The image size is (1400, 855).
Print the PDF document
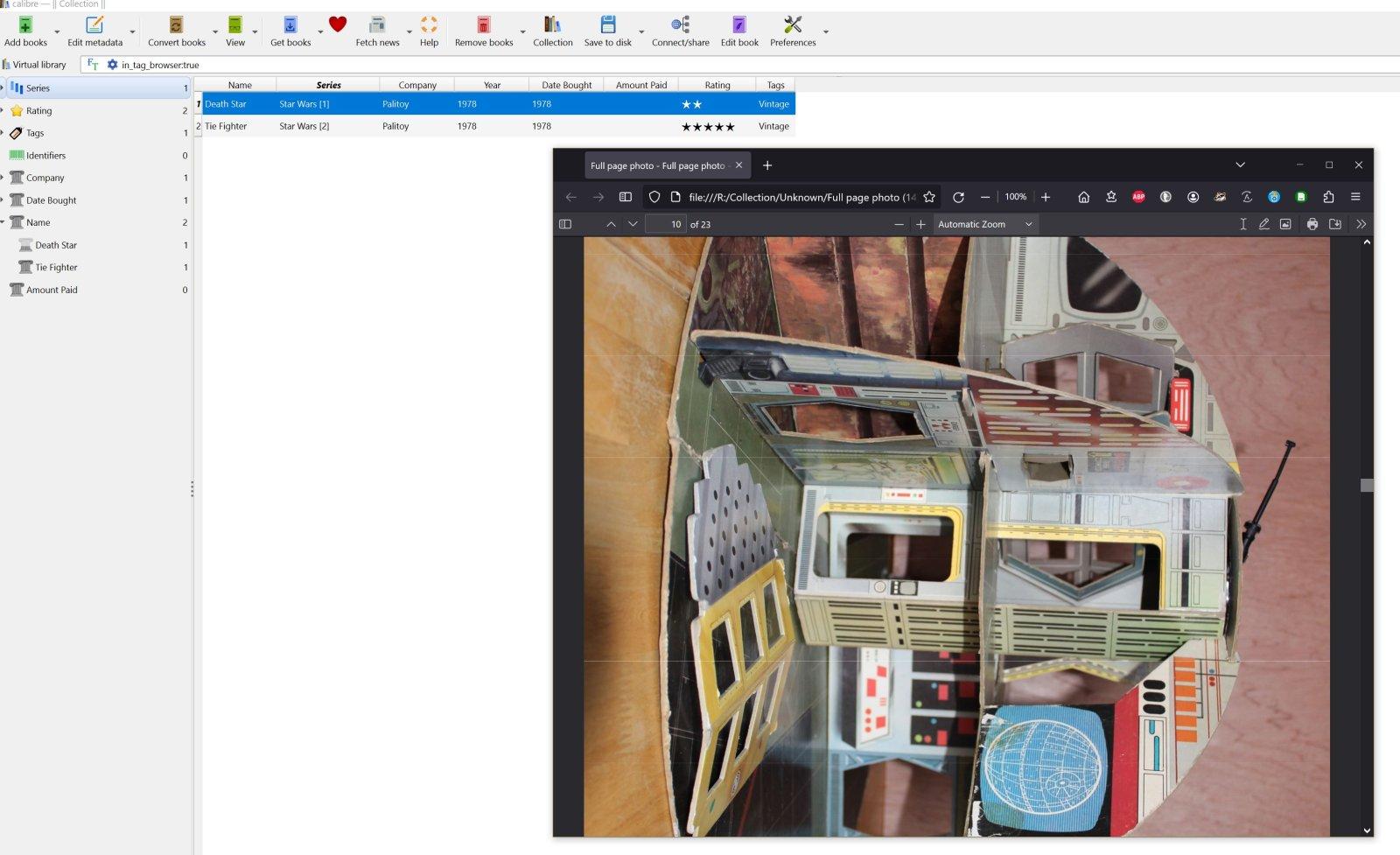(1312, 224)
